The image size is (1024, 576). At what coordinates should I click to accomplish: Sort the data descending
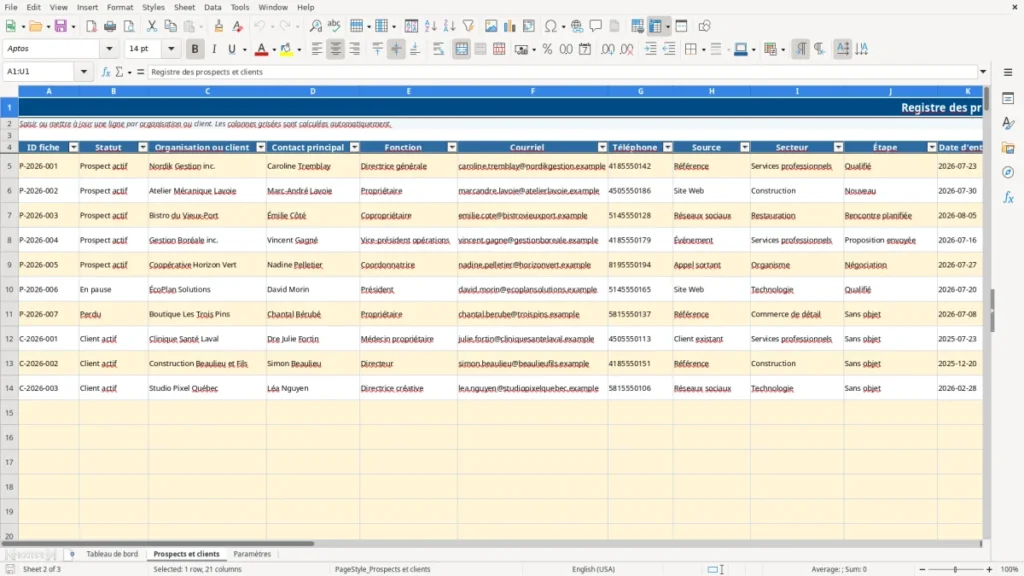pos(449,26)
